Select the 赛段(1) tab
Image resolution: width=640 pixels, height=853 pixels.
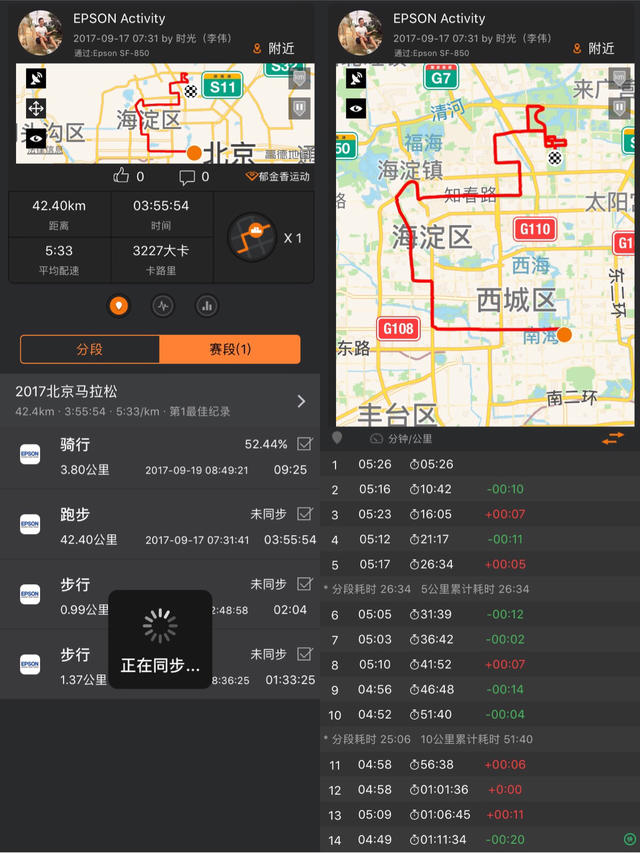pos(230,349)
